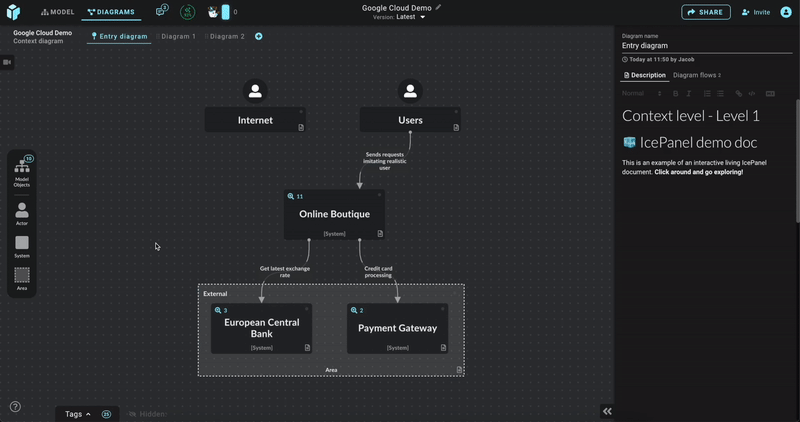Click the tags count badge 25
Viewport: 800px width, 422px height.
tap(106, 414)
